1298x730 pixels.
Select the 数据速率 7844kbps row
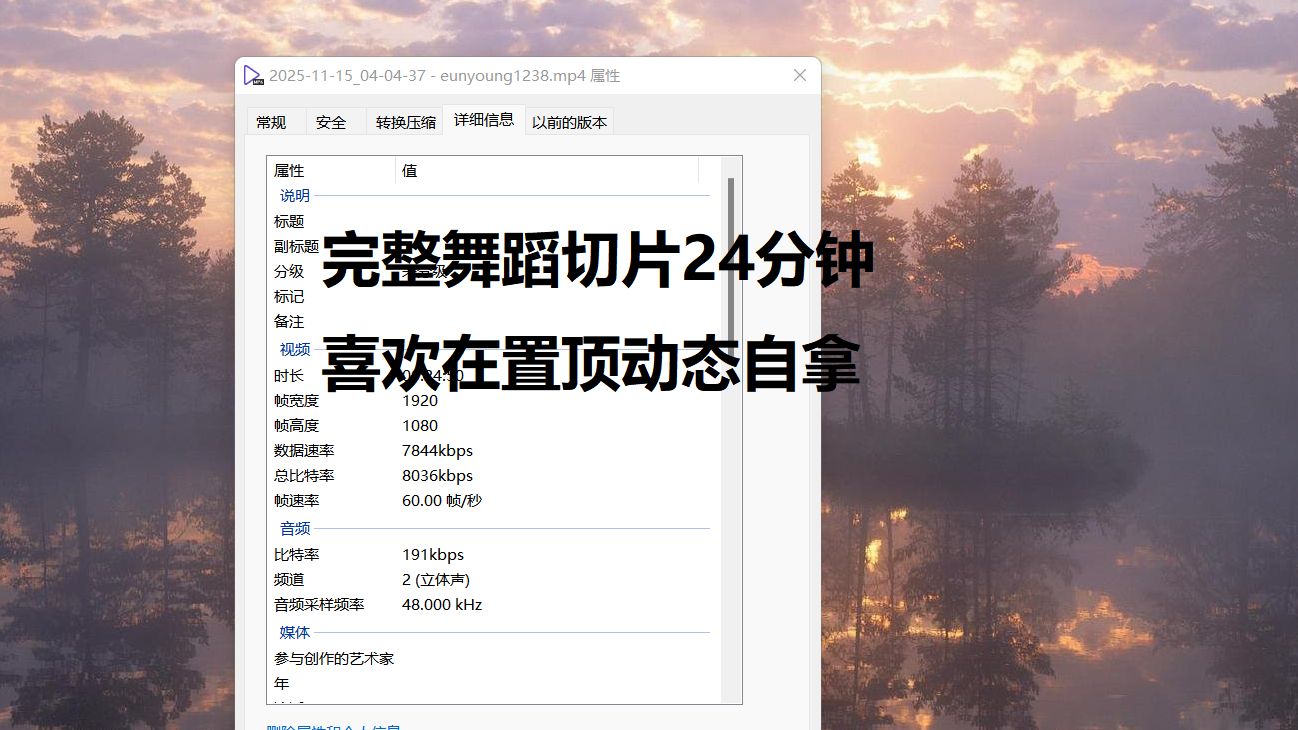coord(437,451)
